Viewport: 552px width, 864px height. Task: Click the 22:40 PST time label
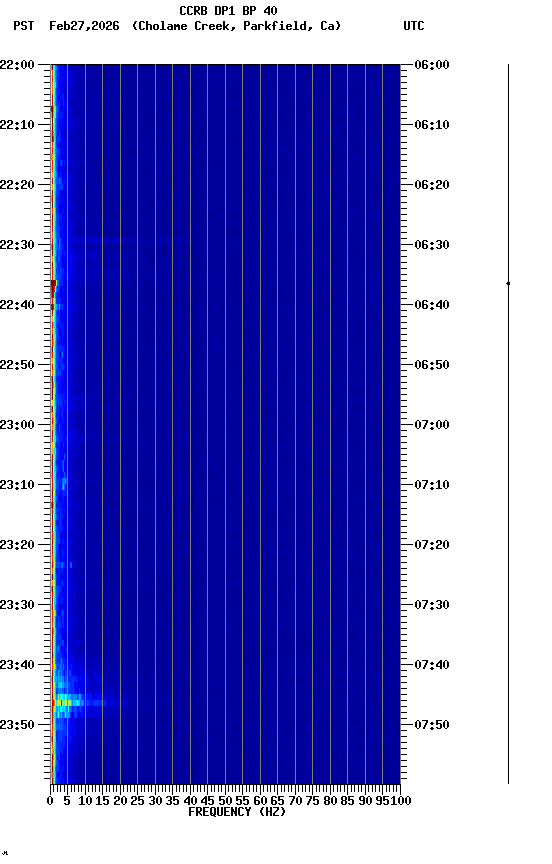pos(17,305)
